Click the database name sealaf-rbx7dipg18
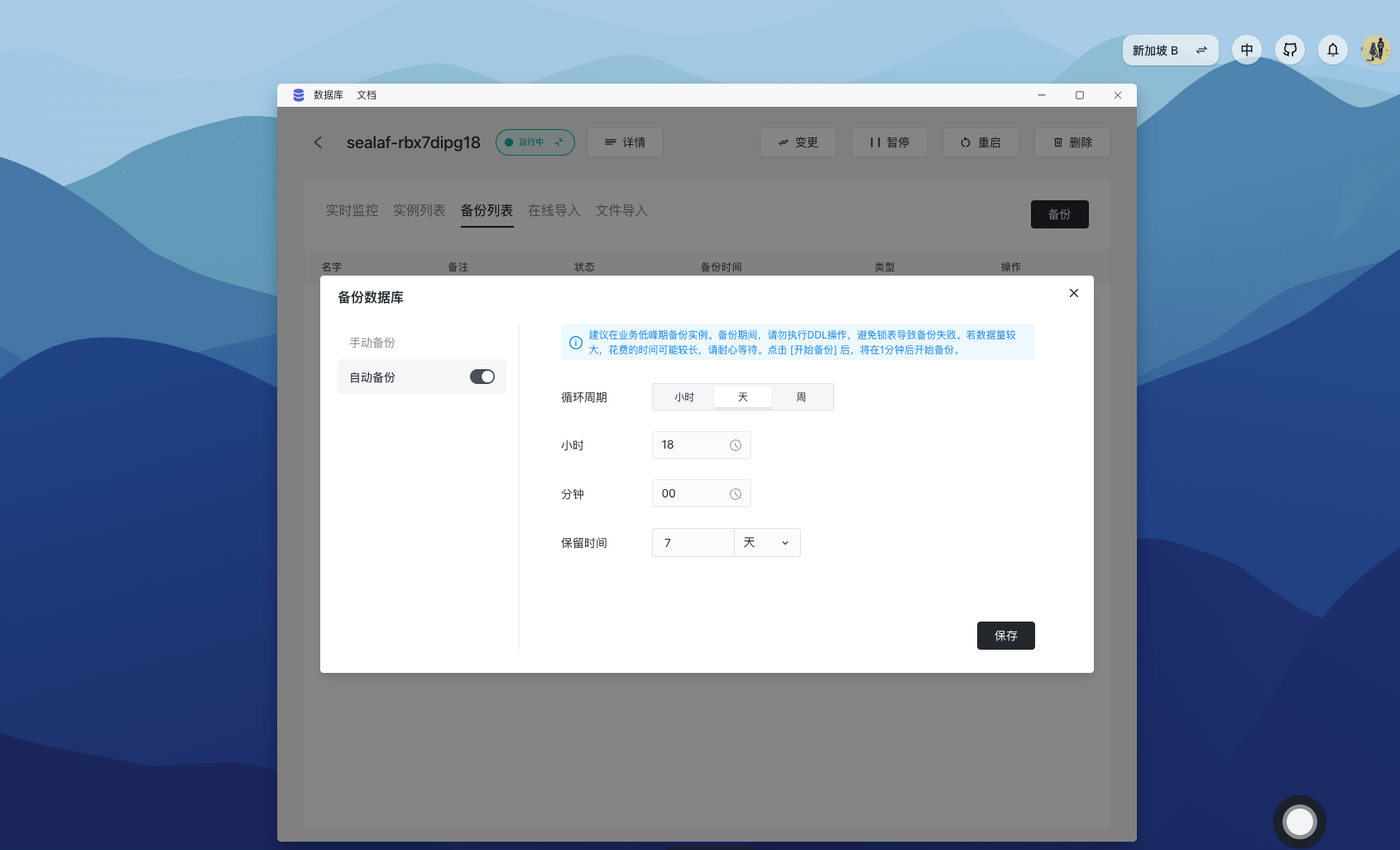 click(x=414, y=142)
